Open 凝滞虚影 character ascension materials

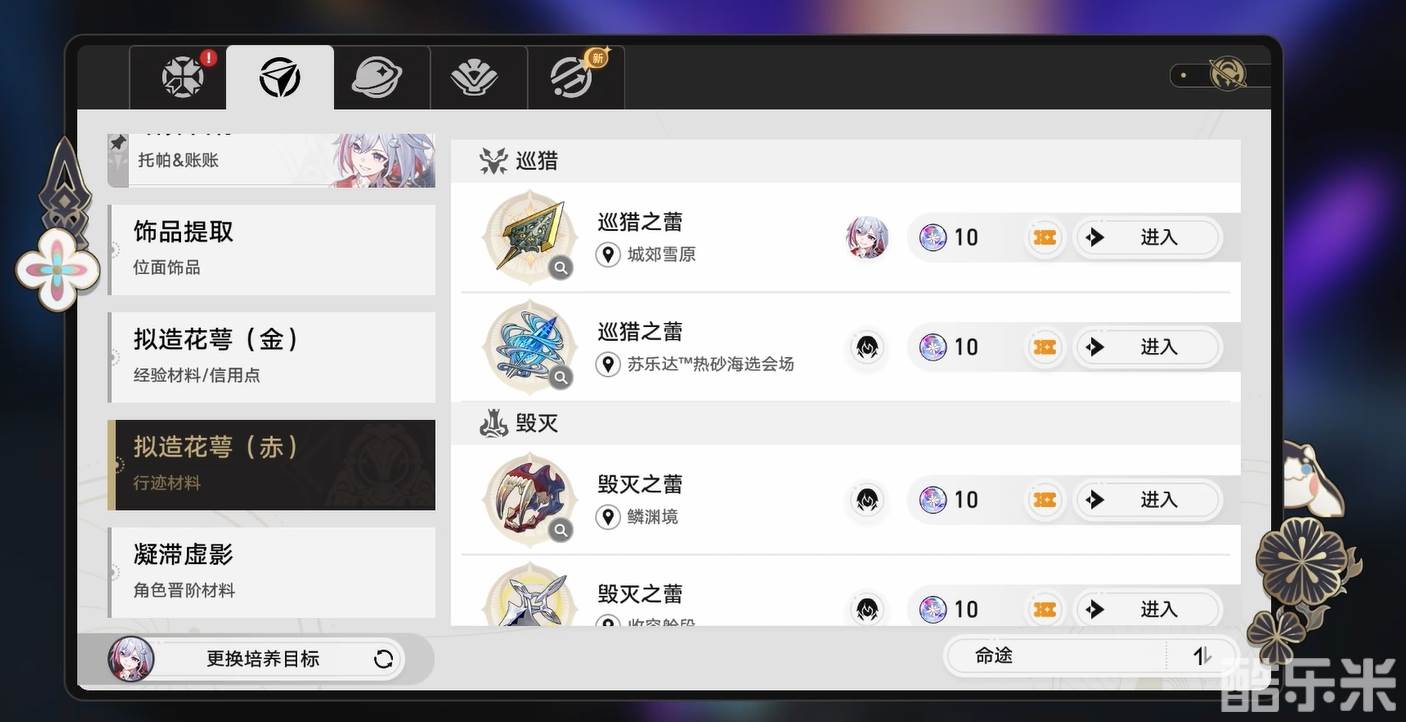tap(272, 572)
